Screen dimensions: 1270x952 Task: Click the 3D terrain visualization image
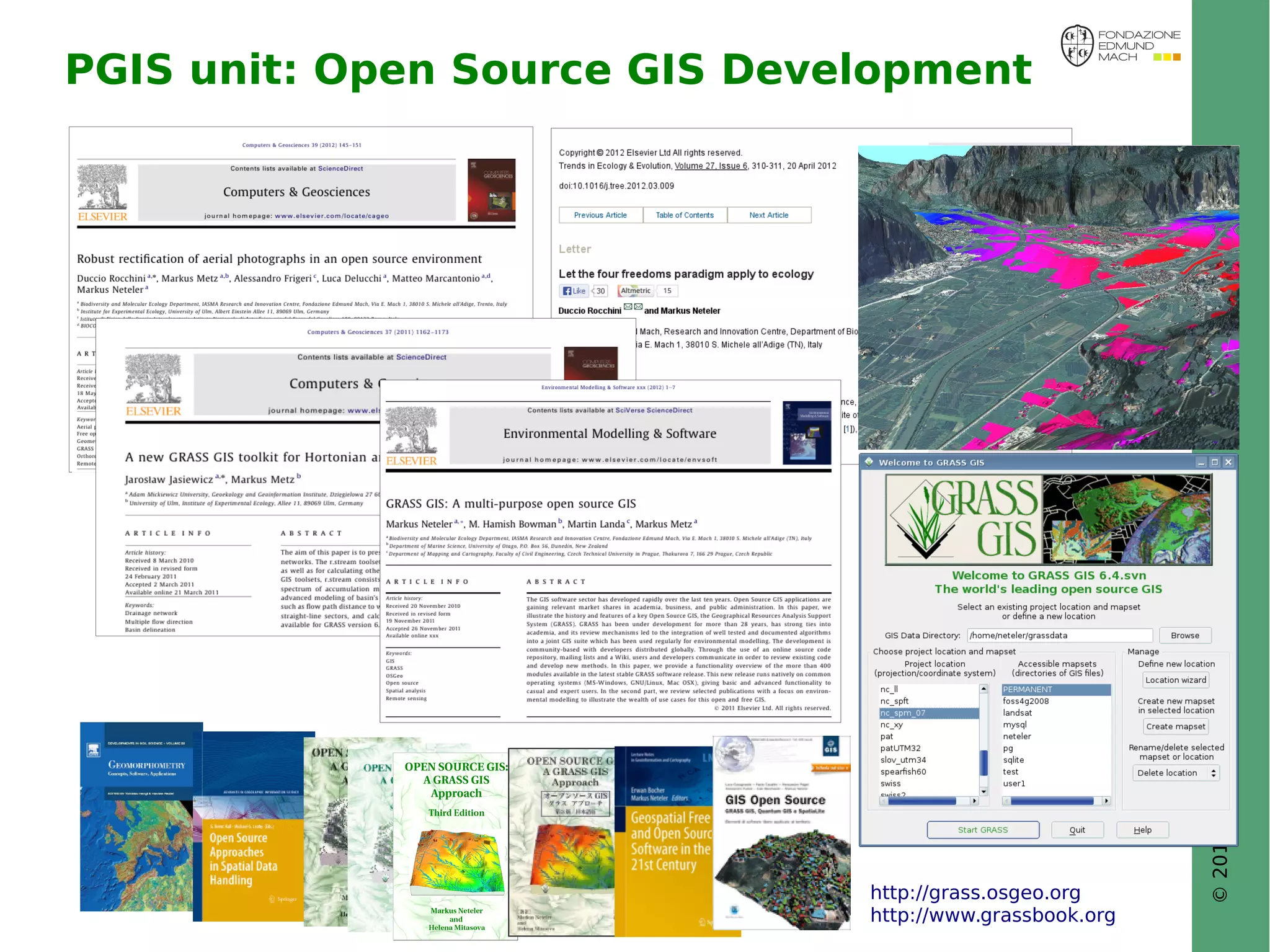coord(1048,298)
